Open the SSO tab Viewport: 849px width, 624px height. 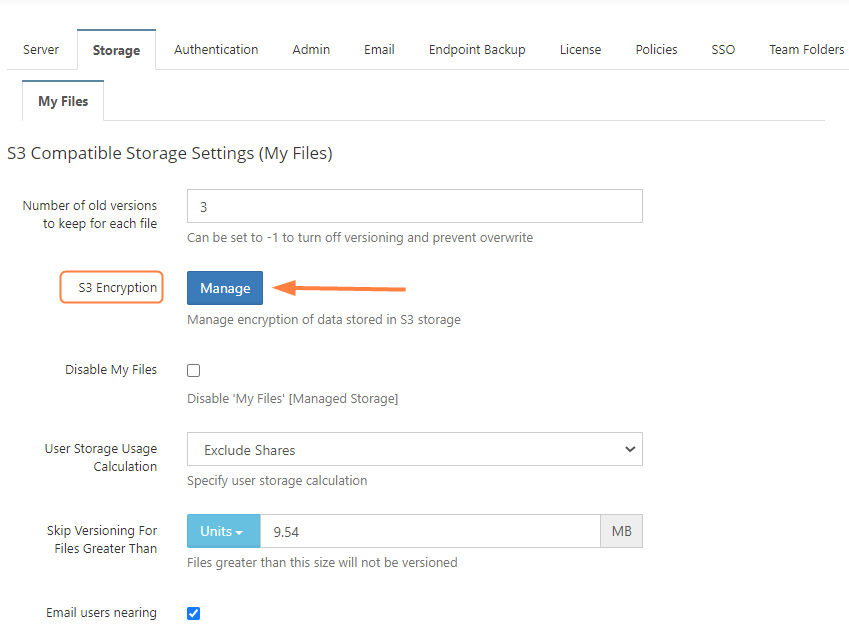point(723,49)
